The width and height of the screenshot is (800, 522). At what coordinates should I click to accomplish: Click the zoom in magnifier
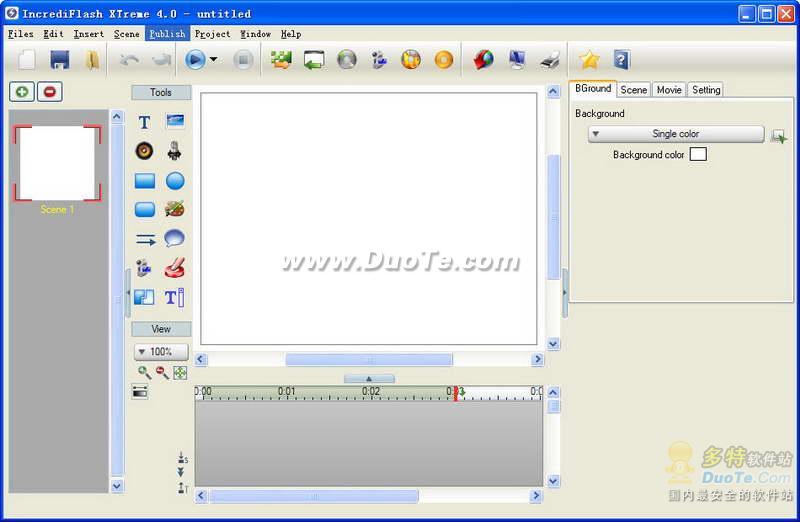click(x=144, y=372)
